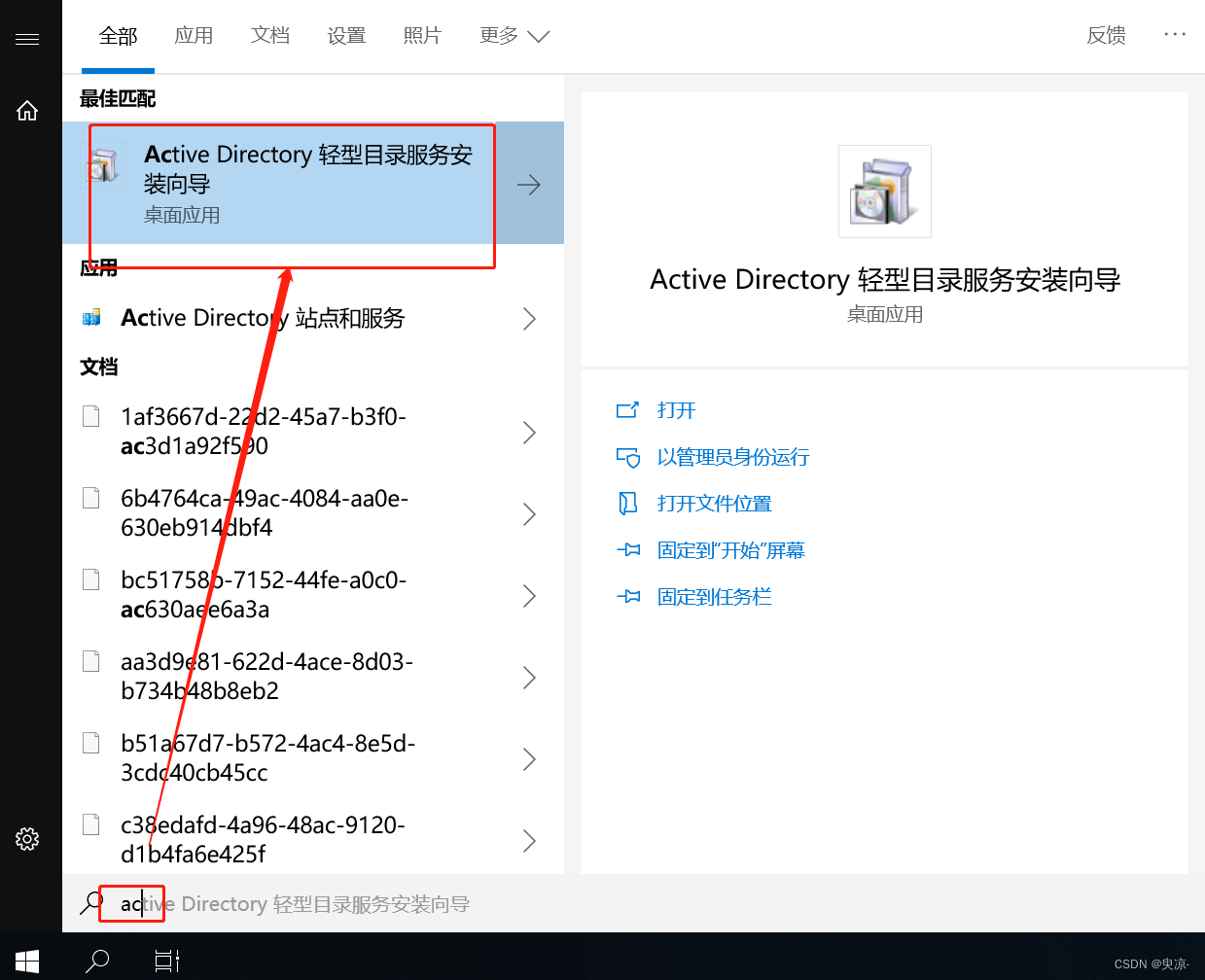
Task: Switch to the 照片 tab
Action: click(422, 36)
